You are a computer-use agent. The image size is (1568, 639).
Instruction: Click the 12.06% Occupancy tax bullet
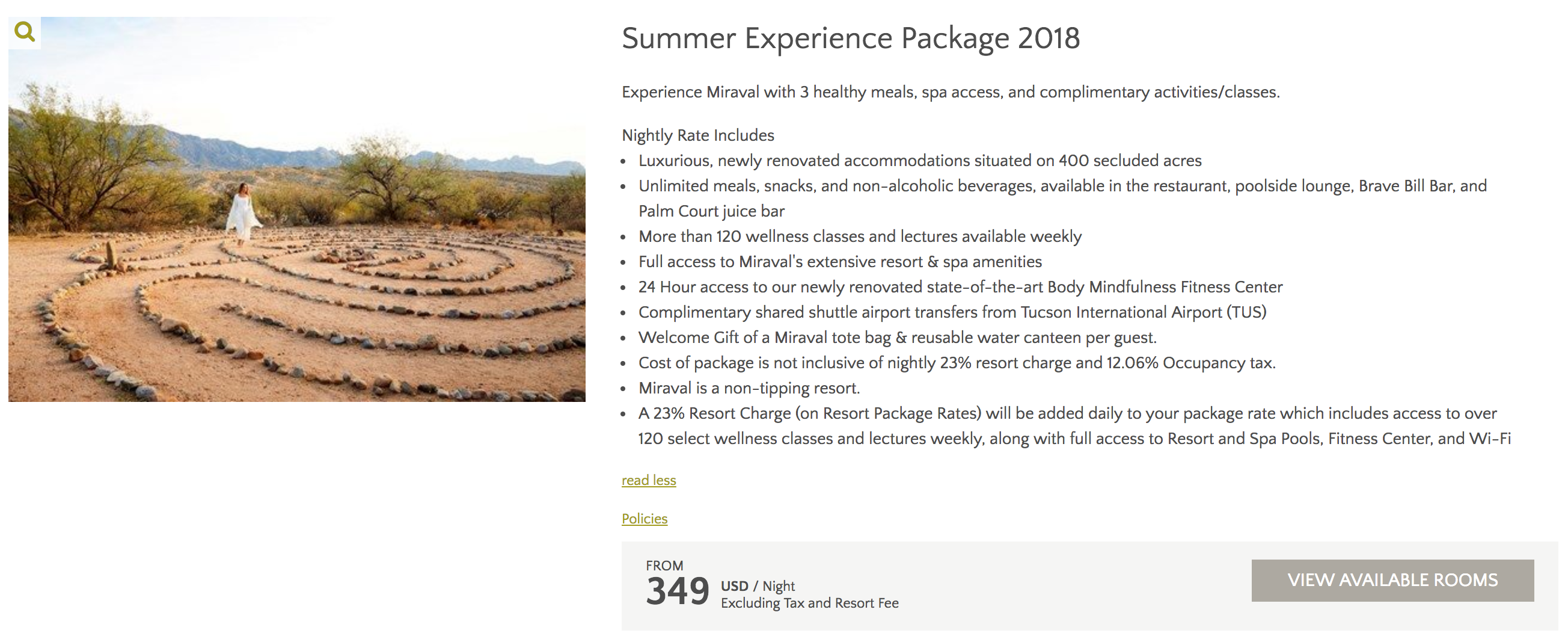coord(957,363)
